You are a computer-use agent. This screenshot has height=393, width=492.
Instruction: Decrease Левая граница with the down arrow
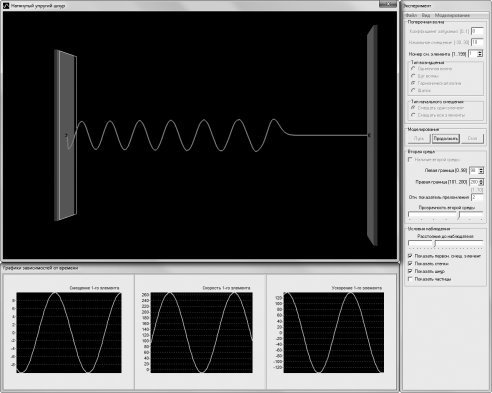click(x=481, y=172)
